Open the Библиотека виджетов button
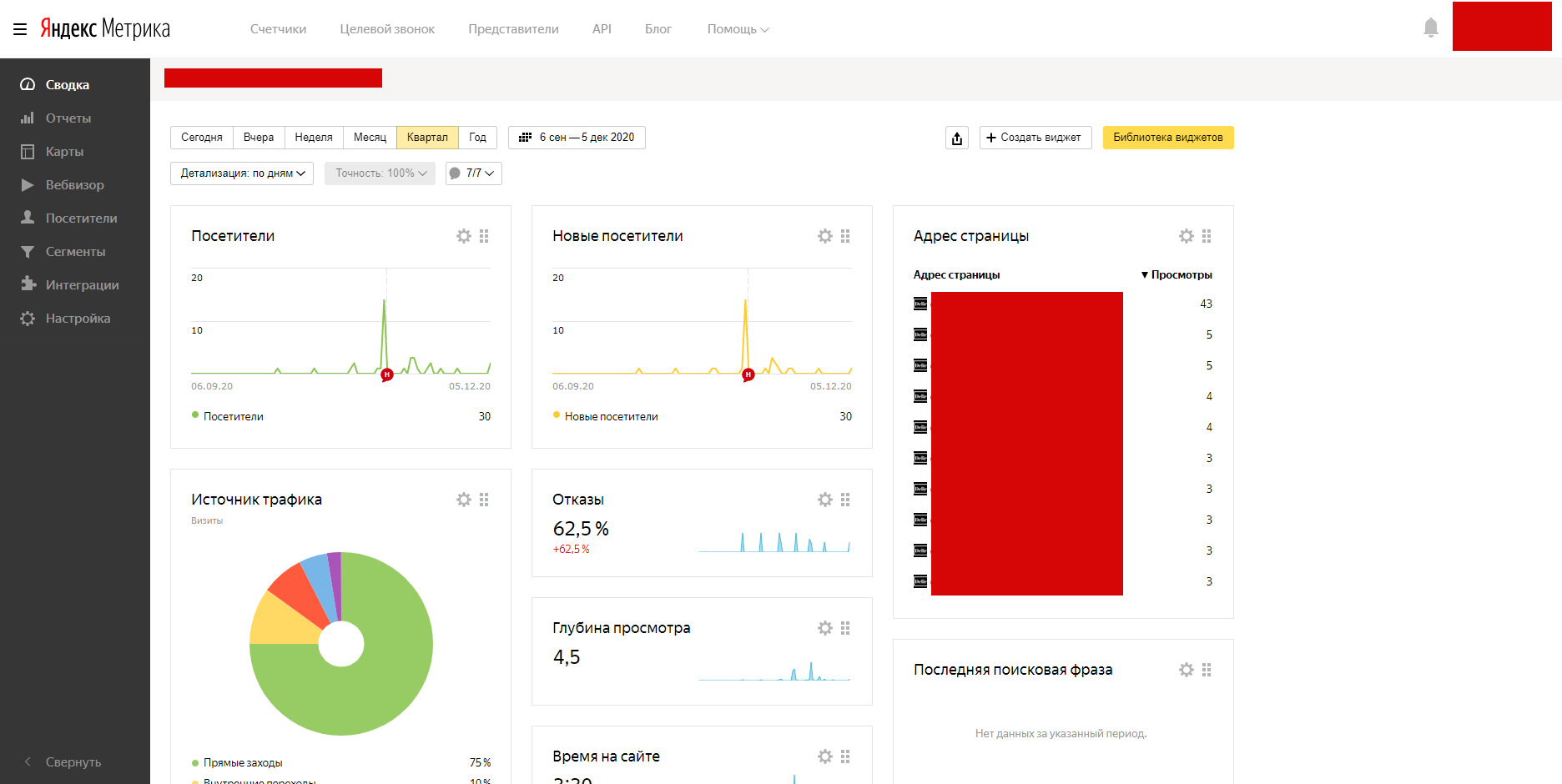The width and height of the screenshot is (1562, 784). pos(1167,138)
